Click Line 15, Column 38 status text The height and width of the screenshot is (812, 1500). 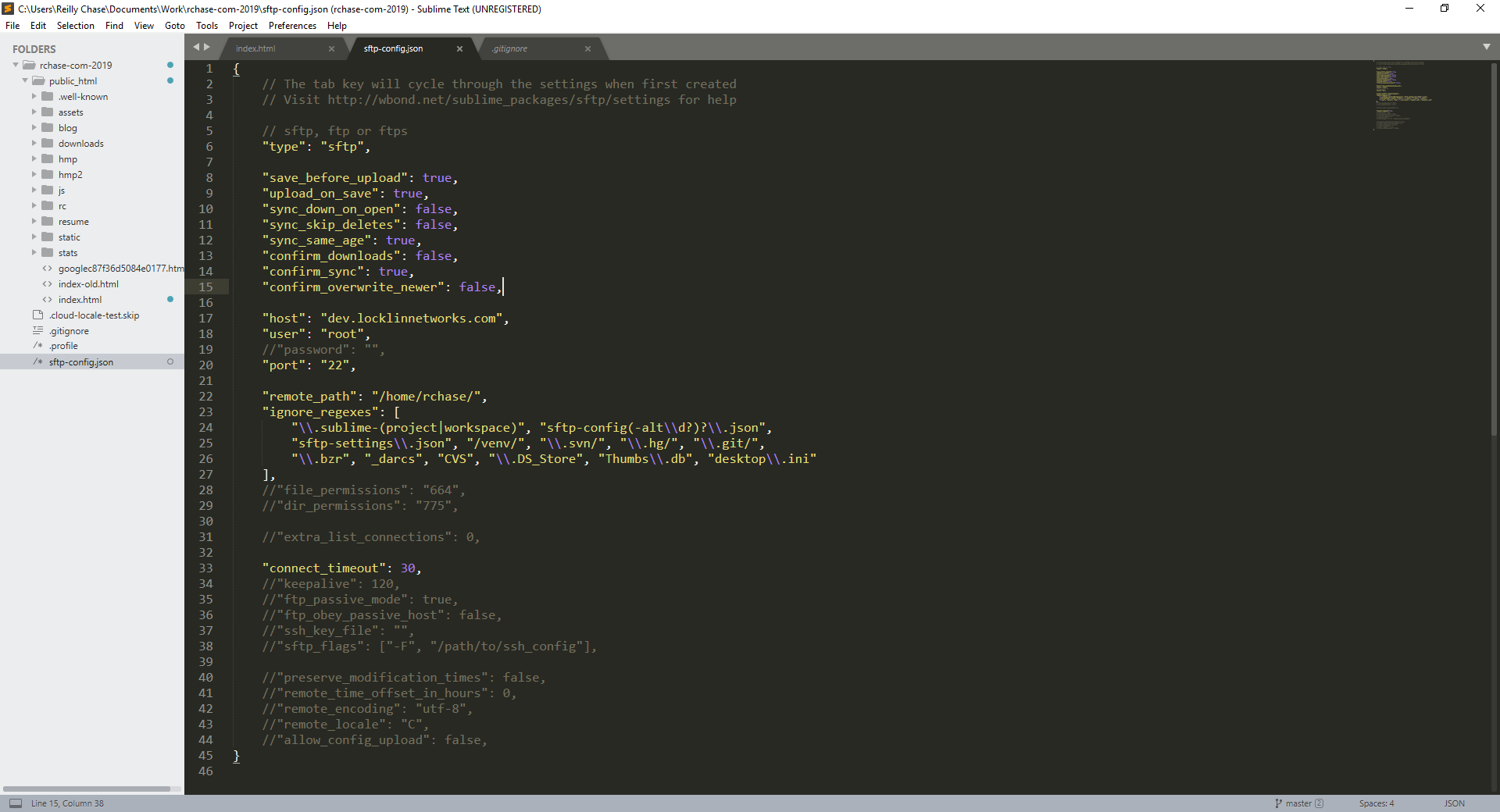pos(67,803)
